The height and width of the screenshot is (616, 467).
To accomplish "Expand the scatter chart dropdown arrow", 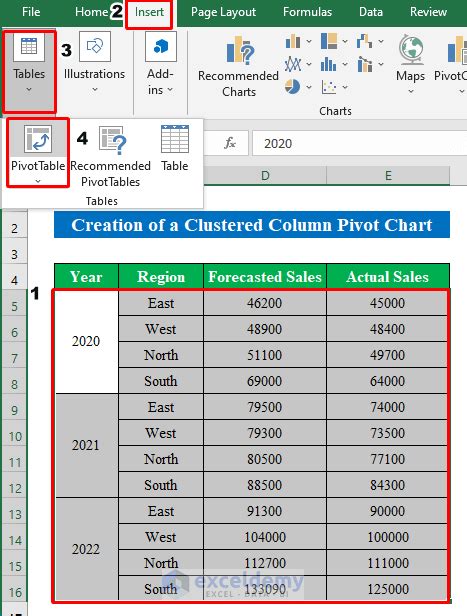I will [345, 87].
